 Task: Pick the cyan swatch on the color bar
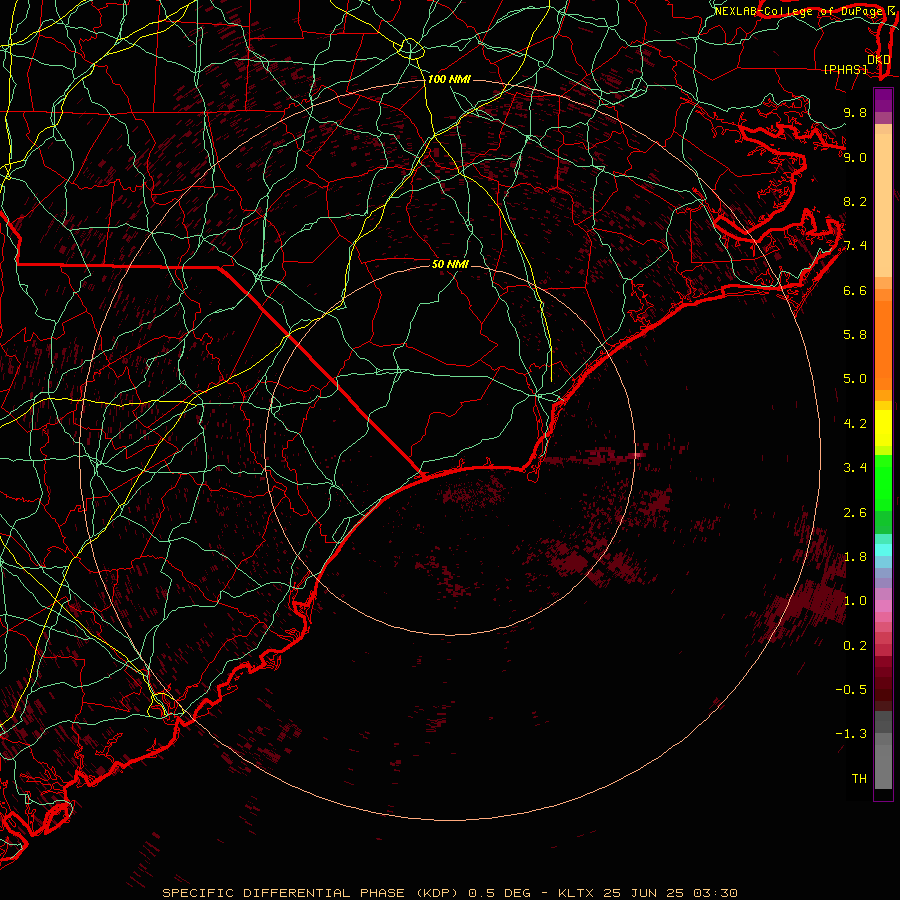(x=883, y=550)
